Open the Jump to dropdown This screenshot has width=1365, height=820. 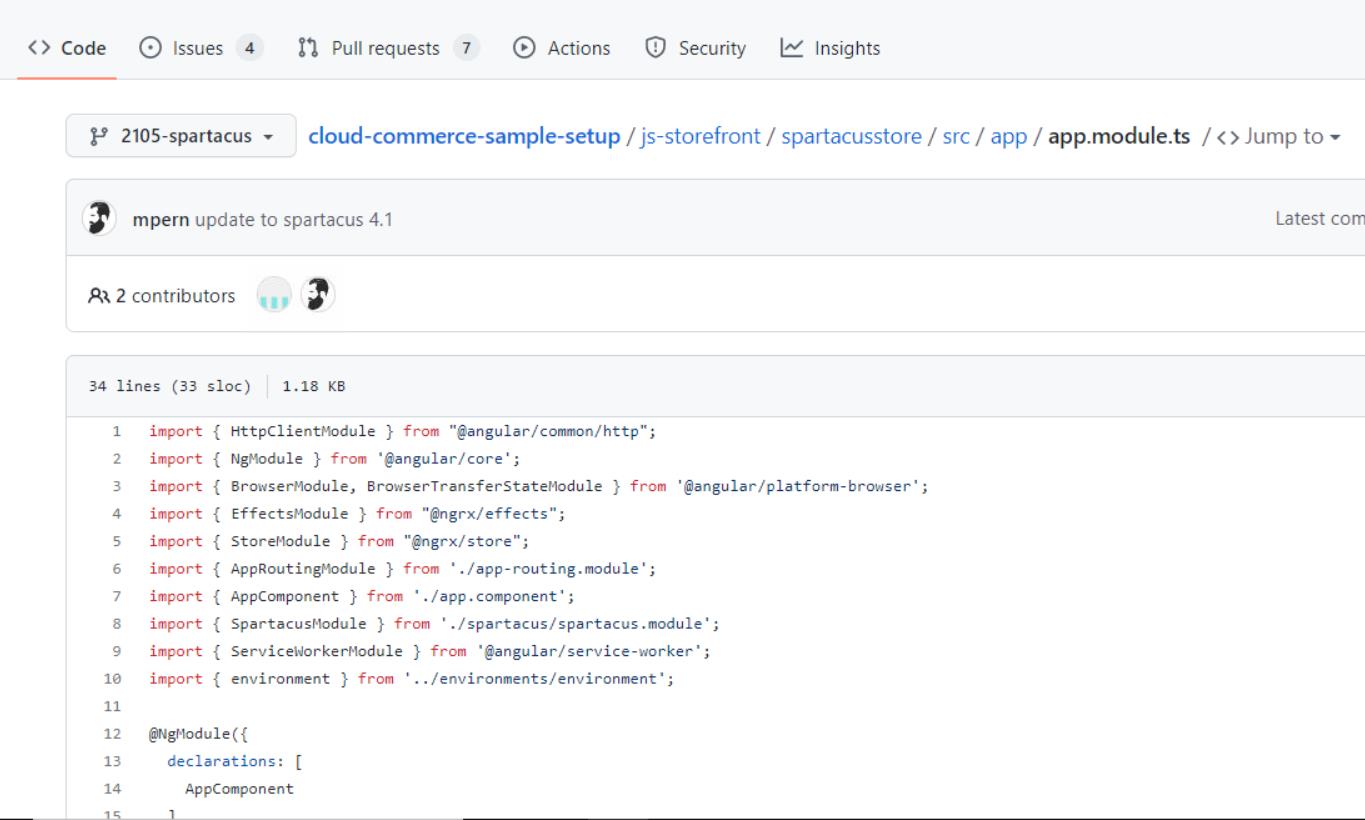(1280, 136)
